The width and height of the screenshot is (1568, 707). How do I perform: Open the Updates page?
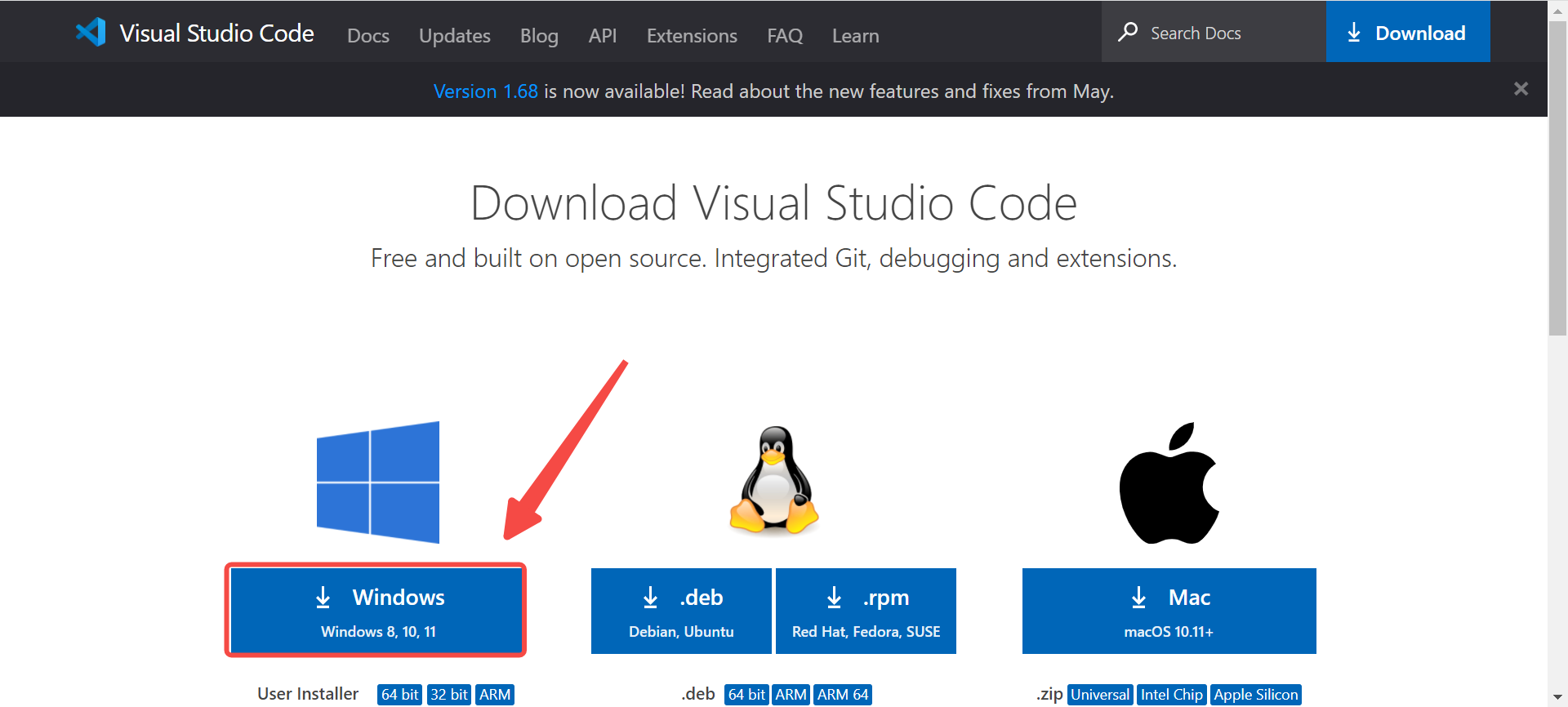[455, 36]
